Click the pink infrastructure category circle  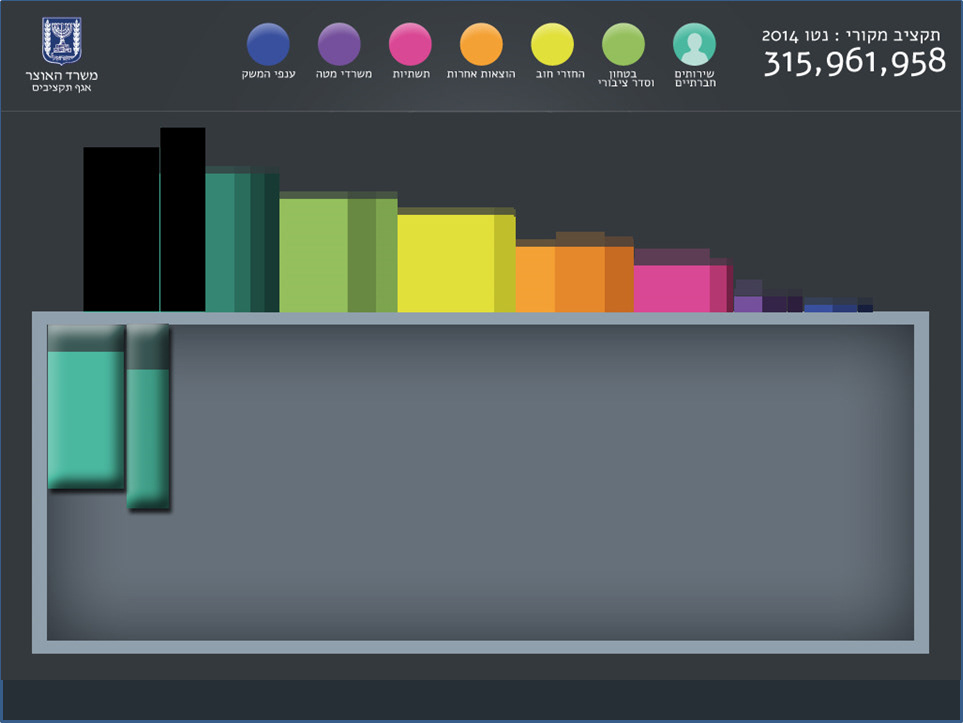click(x=410, y=44)
